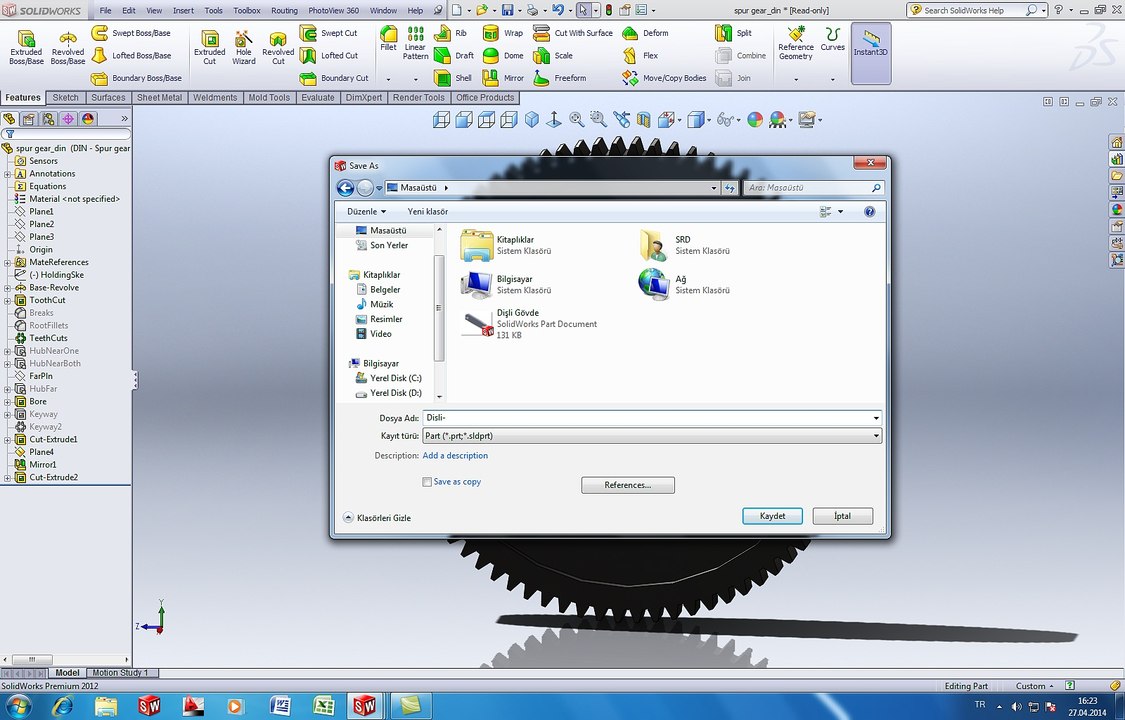This screenshot has width=1125, height=720.
Task: Choose the Wrap feature
Action: pos(502,33)
